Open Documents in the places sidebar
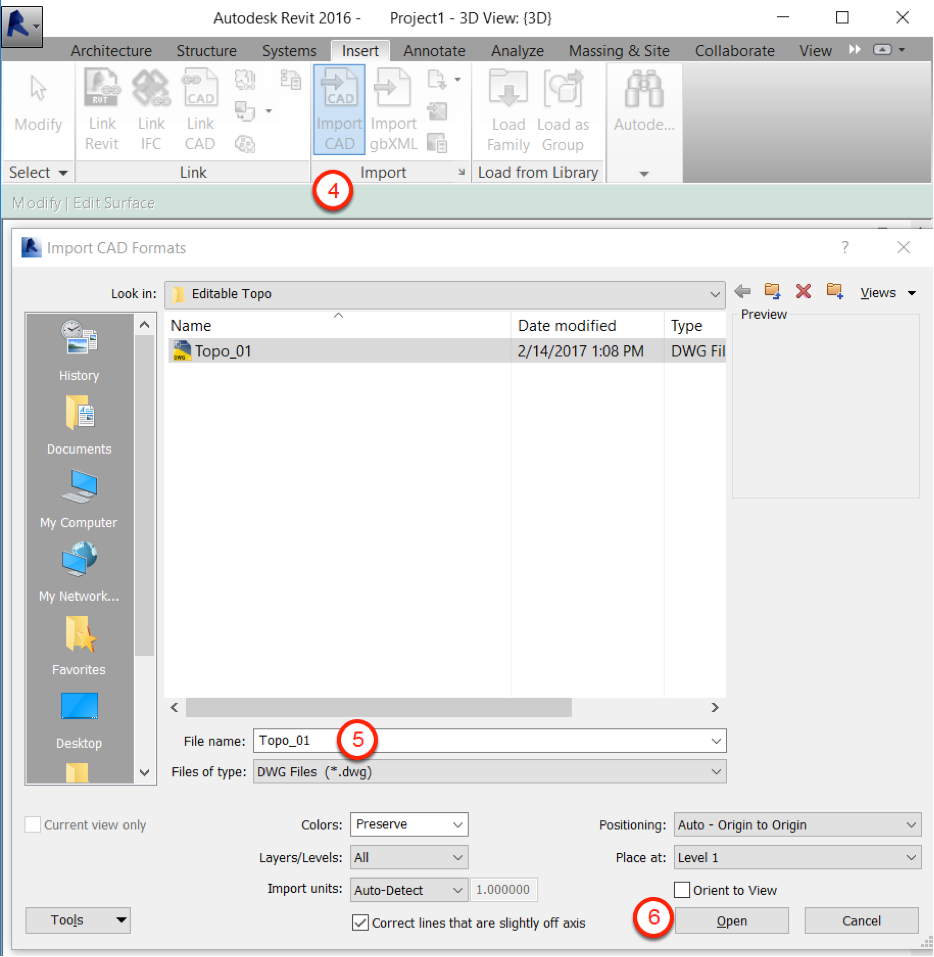Image resolution: width=934 pixels, height=957 pixels. [79, 425]
